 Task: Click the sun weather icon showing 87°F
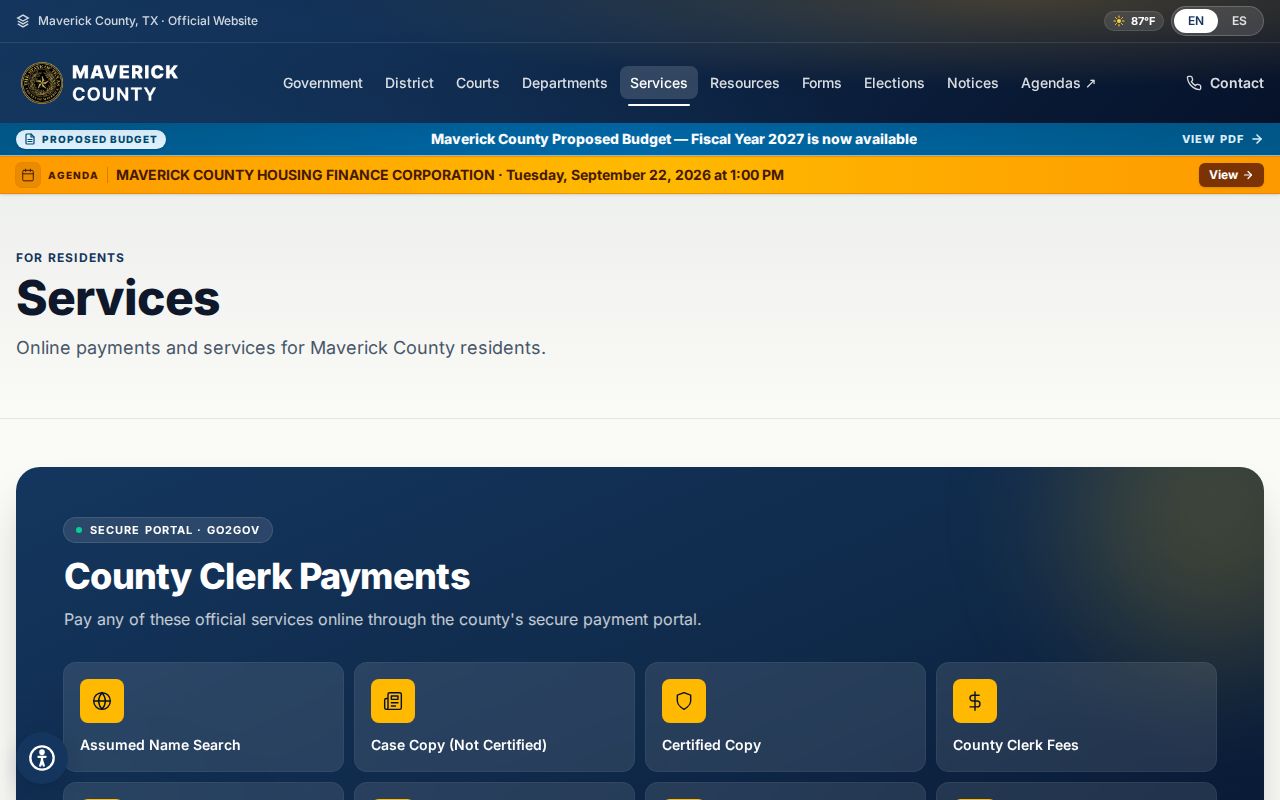pos(1119,21)
